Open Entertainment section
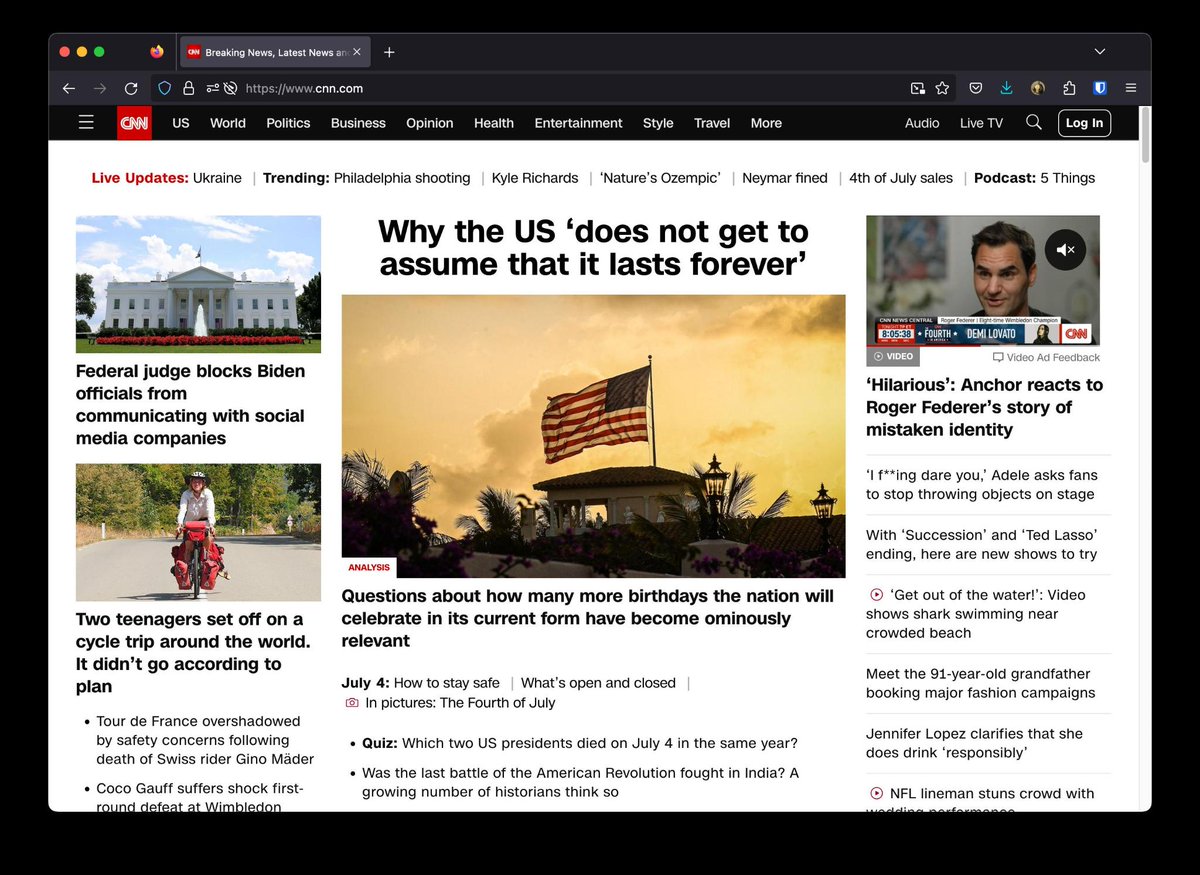Image resolution: width=1200 pixels, height=875 pixels. click(578, 123)
